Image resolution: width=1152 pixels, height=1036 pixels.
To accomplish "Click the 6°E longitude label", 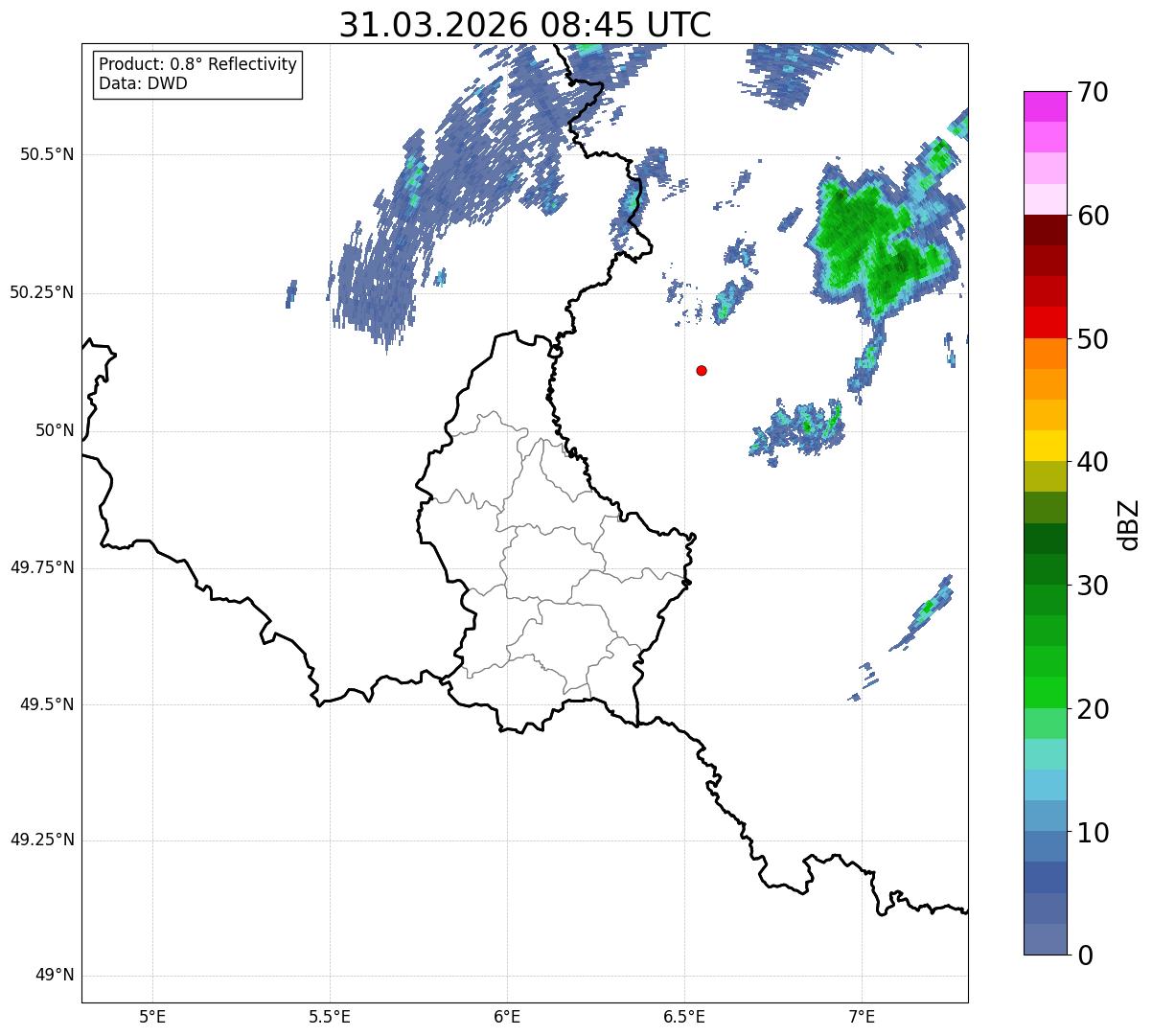I will (x=507, y=1016).
